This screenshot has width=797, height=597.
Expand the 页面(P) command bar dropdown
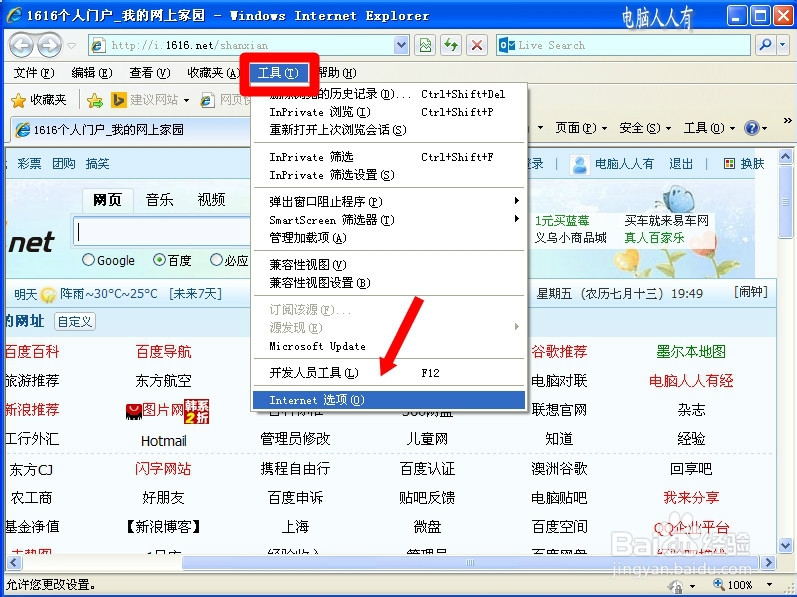tap(604, 128)
